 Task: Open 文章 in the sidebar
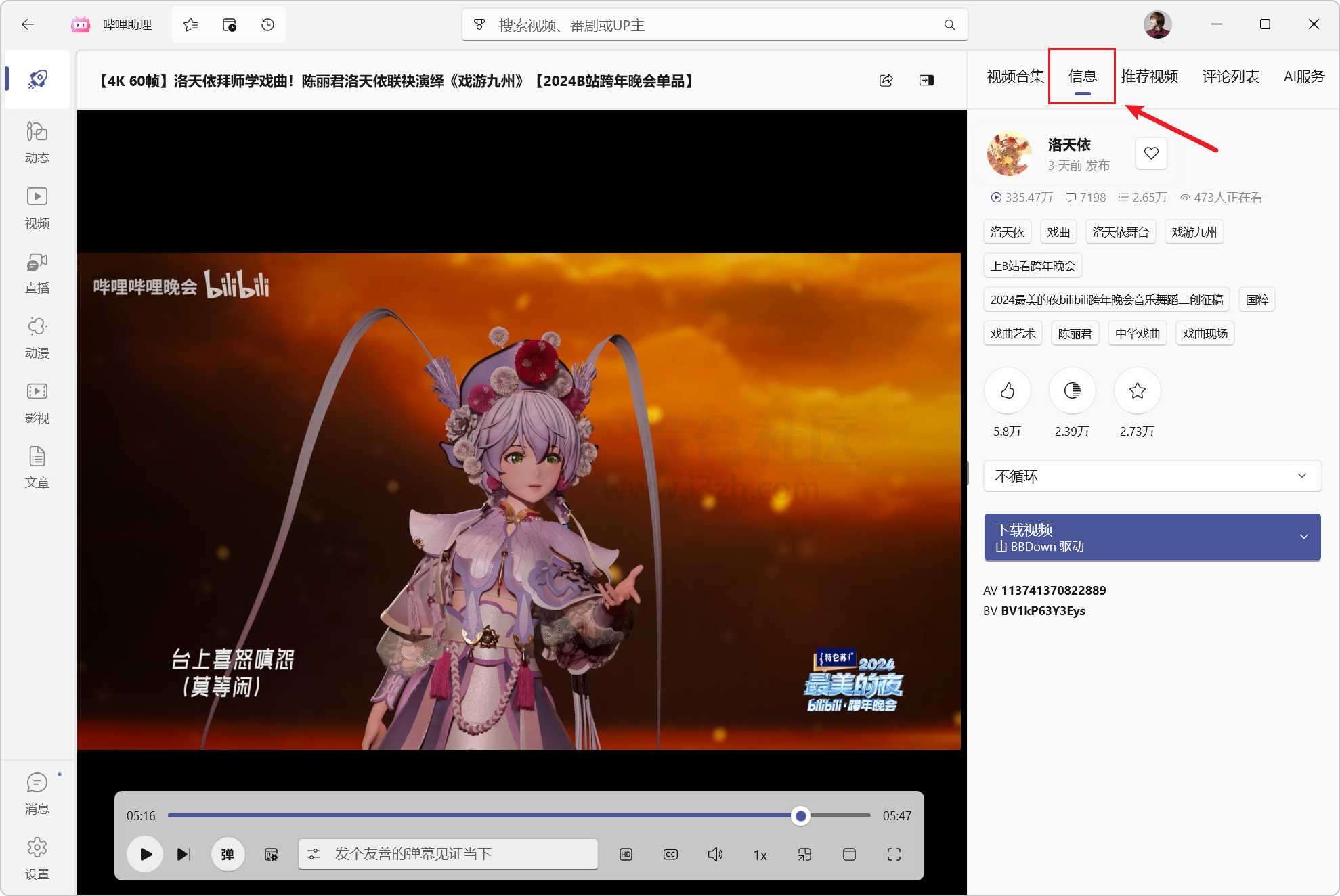(37, 468)
